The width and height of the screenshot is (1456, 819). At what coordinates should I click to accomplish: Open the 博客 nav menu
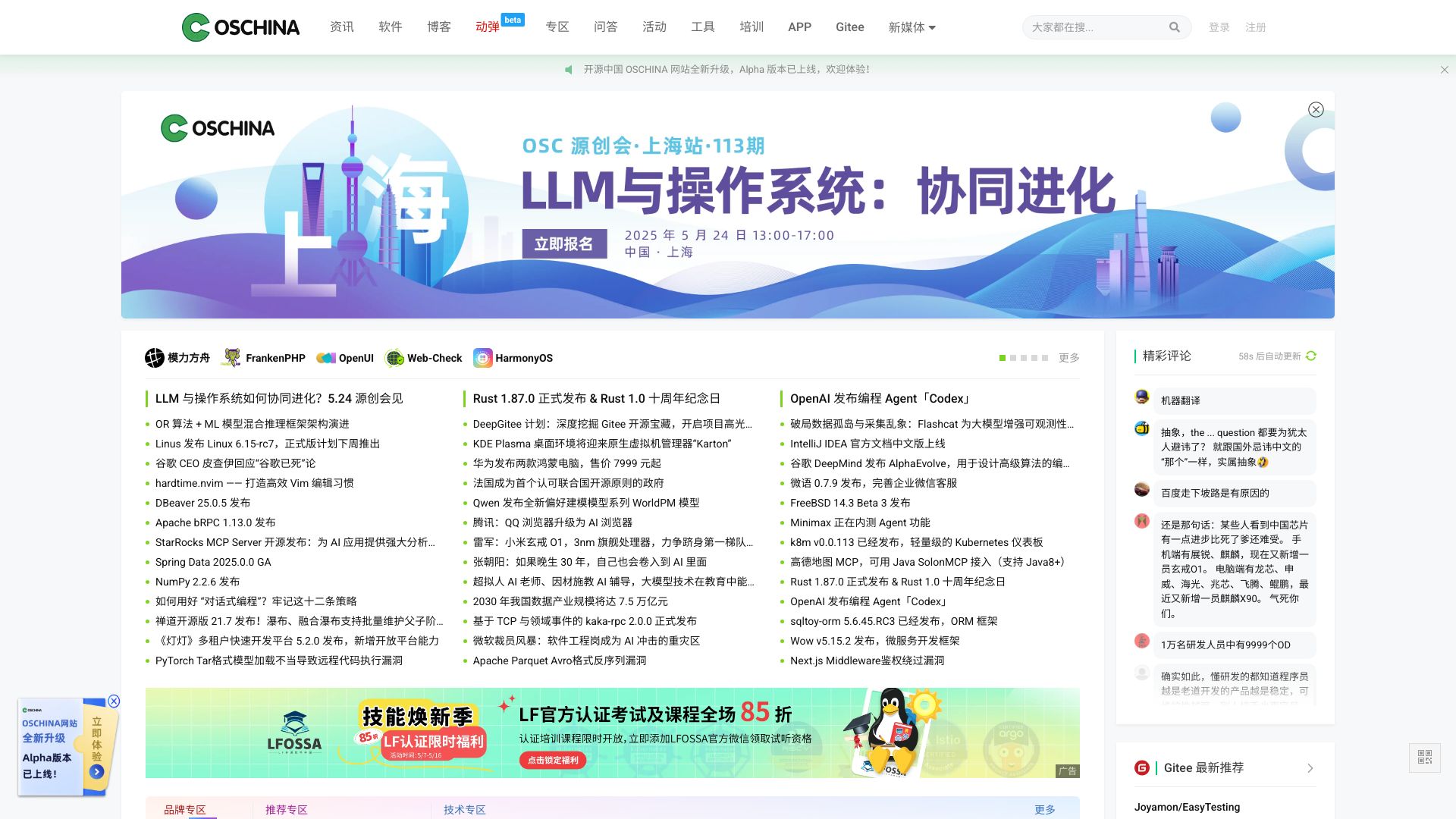pos(439,27)
